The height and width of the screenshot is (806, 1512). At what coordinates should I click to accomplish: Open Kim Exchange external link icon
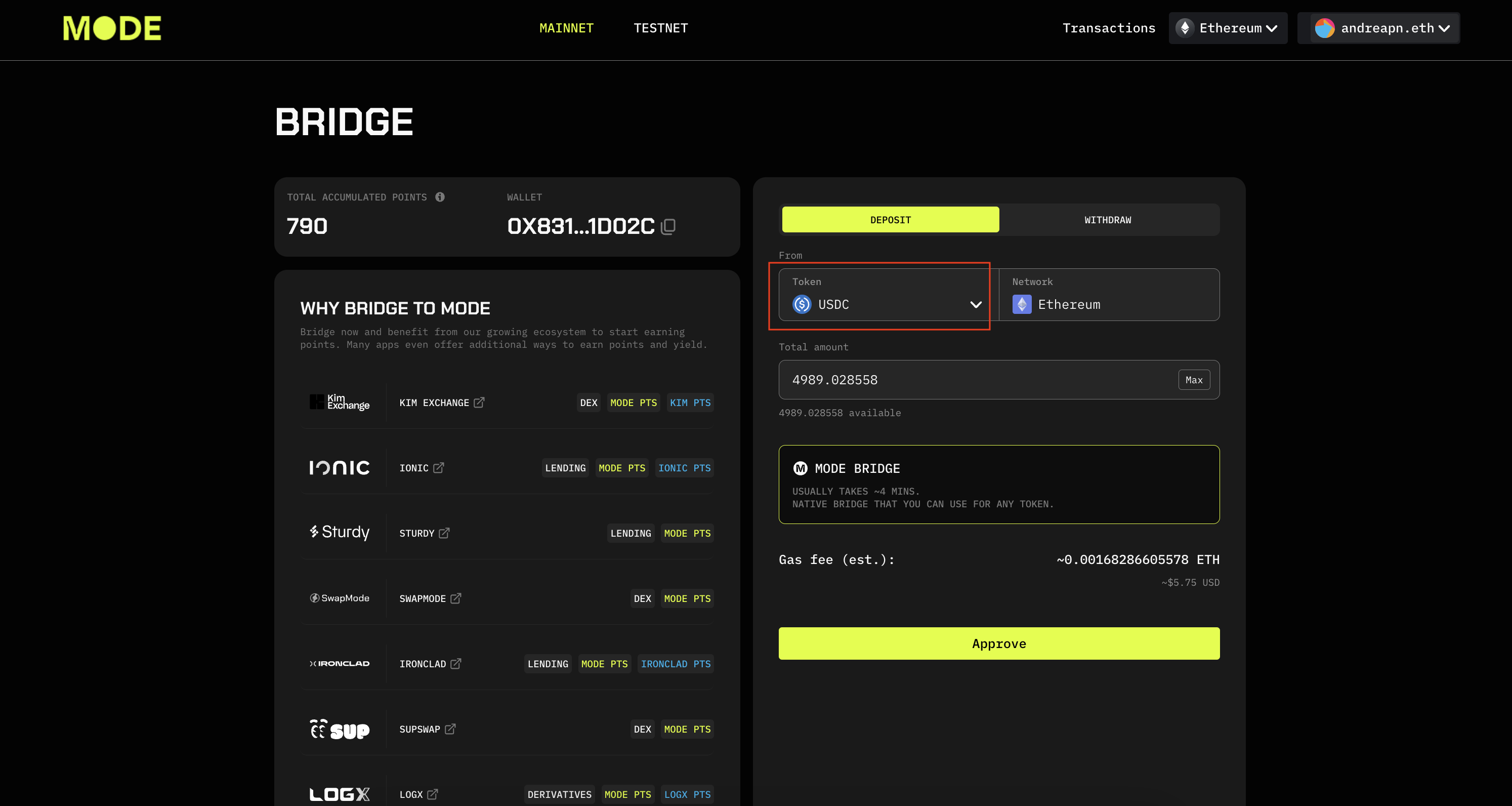[x=479, y=402]
